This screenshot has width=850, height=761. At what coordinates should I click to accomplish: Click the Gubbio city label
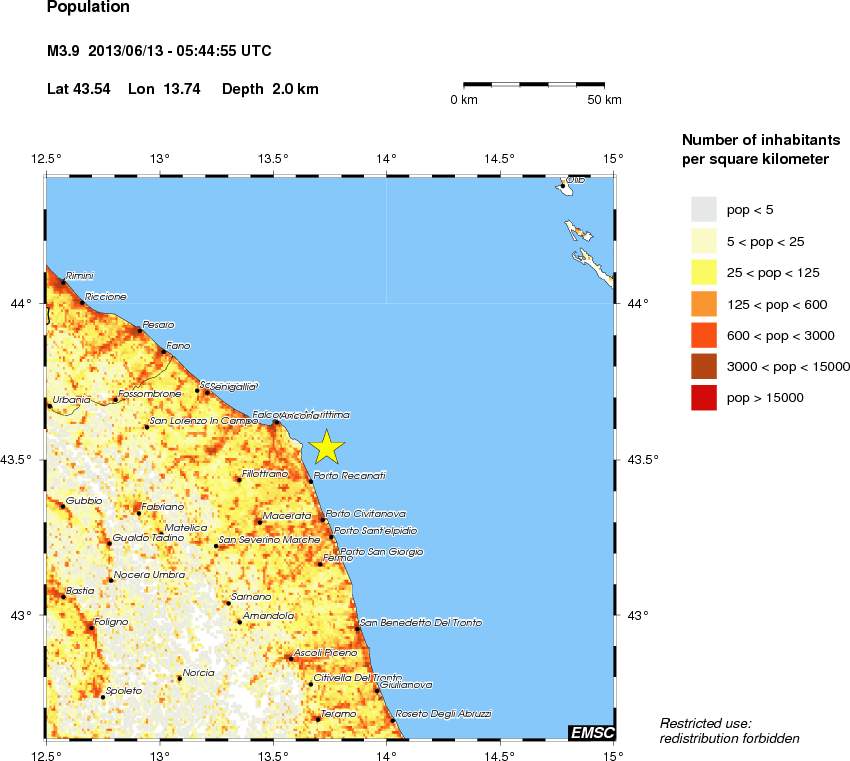pyautogui.click(x=84, y=501)
